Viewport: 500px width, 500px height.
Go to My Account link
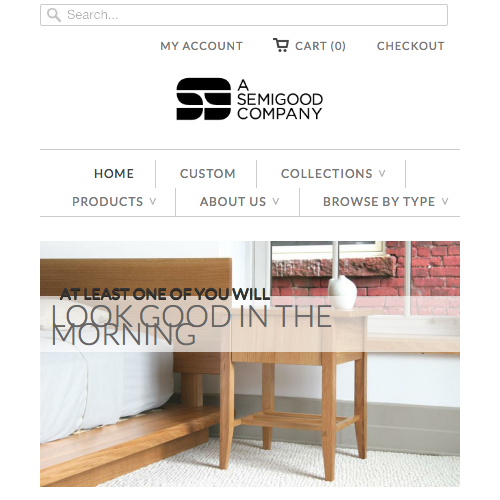[201, 46]
